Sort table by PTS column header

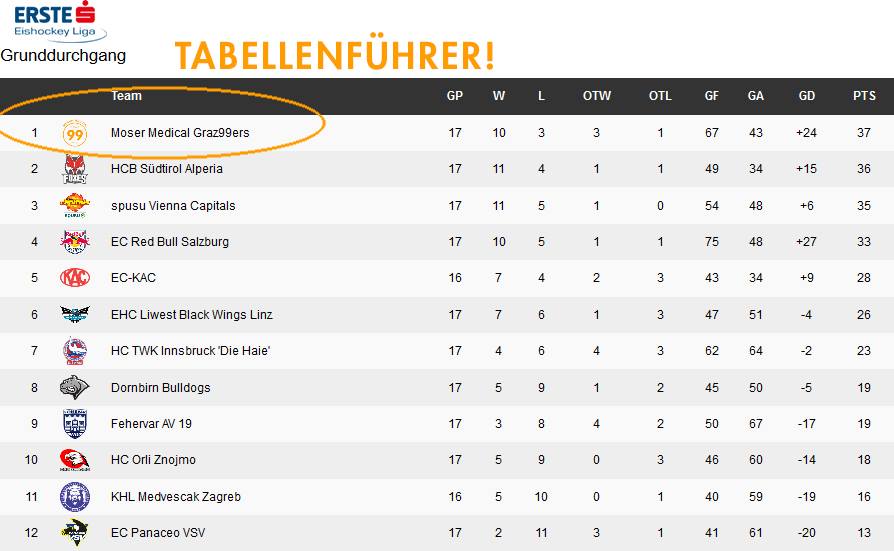click(x=864, y=96)
